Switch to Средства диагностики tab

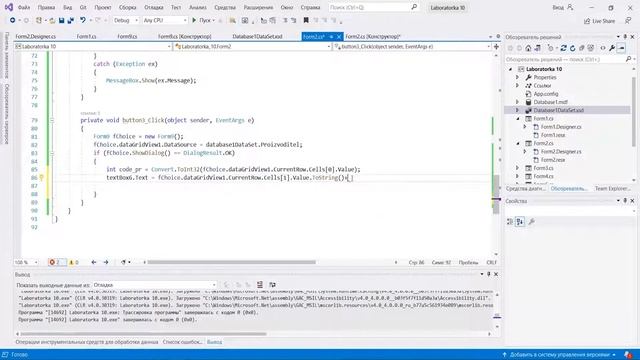tap(526, 189)
